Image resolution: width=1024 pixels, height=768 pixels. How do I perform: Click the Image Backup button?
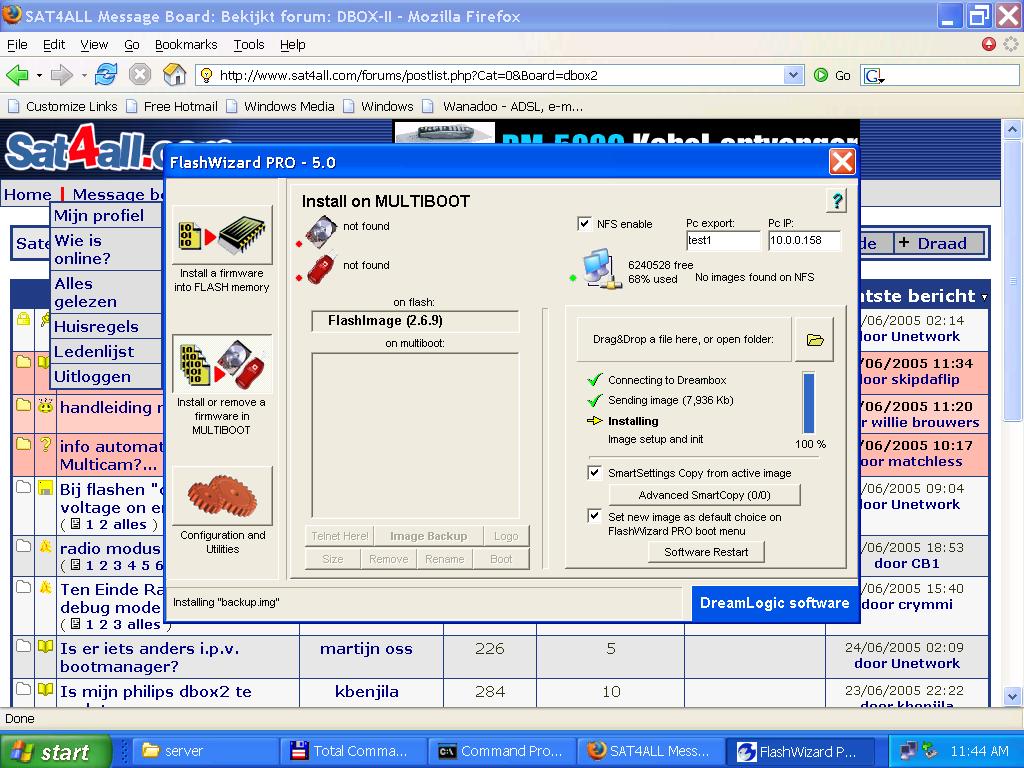[428, 536]
